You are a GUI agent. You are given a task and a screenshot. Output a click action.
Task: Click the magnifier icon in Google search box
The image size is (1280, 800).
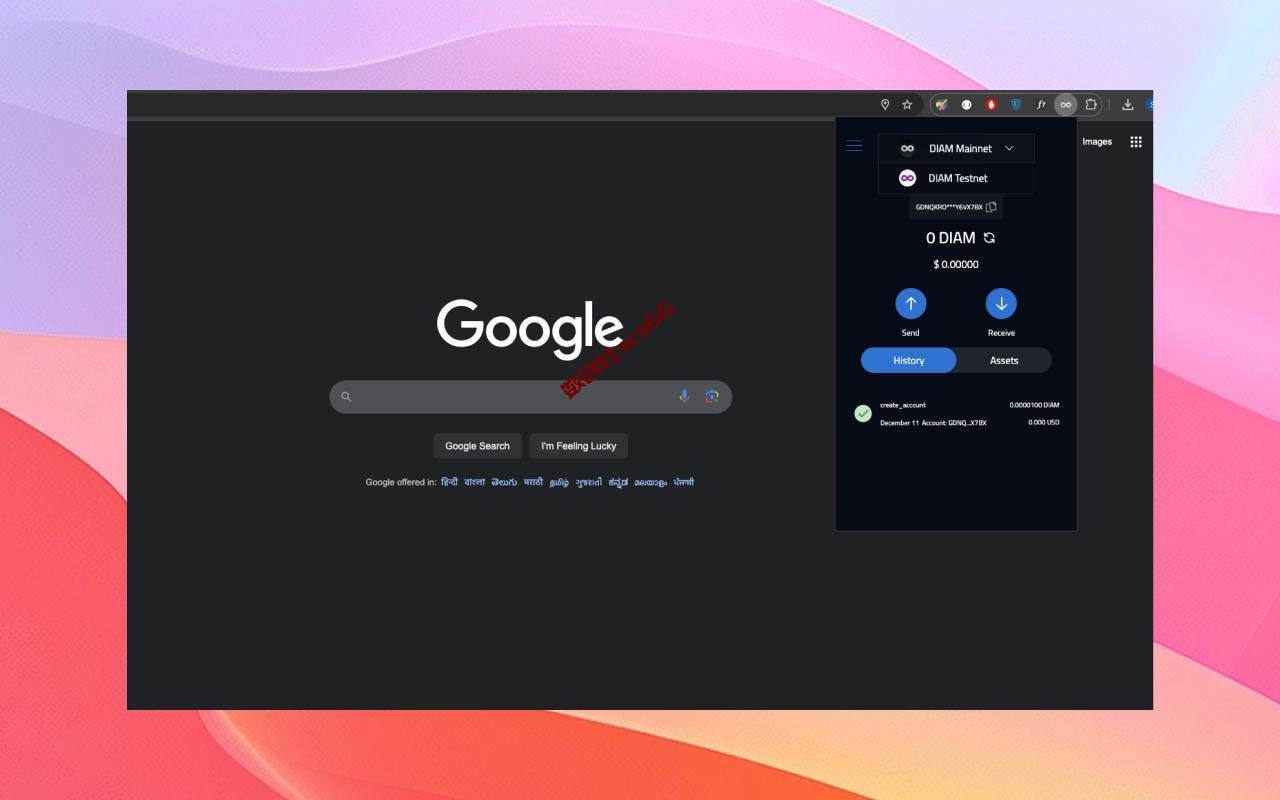pyautogui.click(x=346, y=397)
